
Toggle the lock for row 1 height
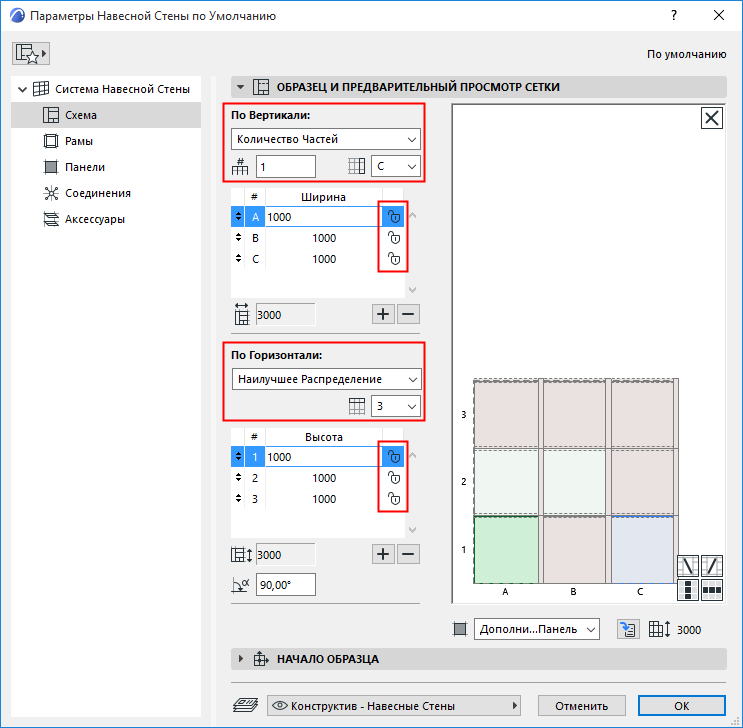point(394,457)
